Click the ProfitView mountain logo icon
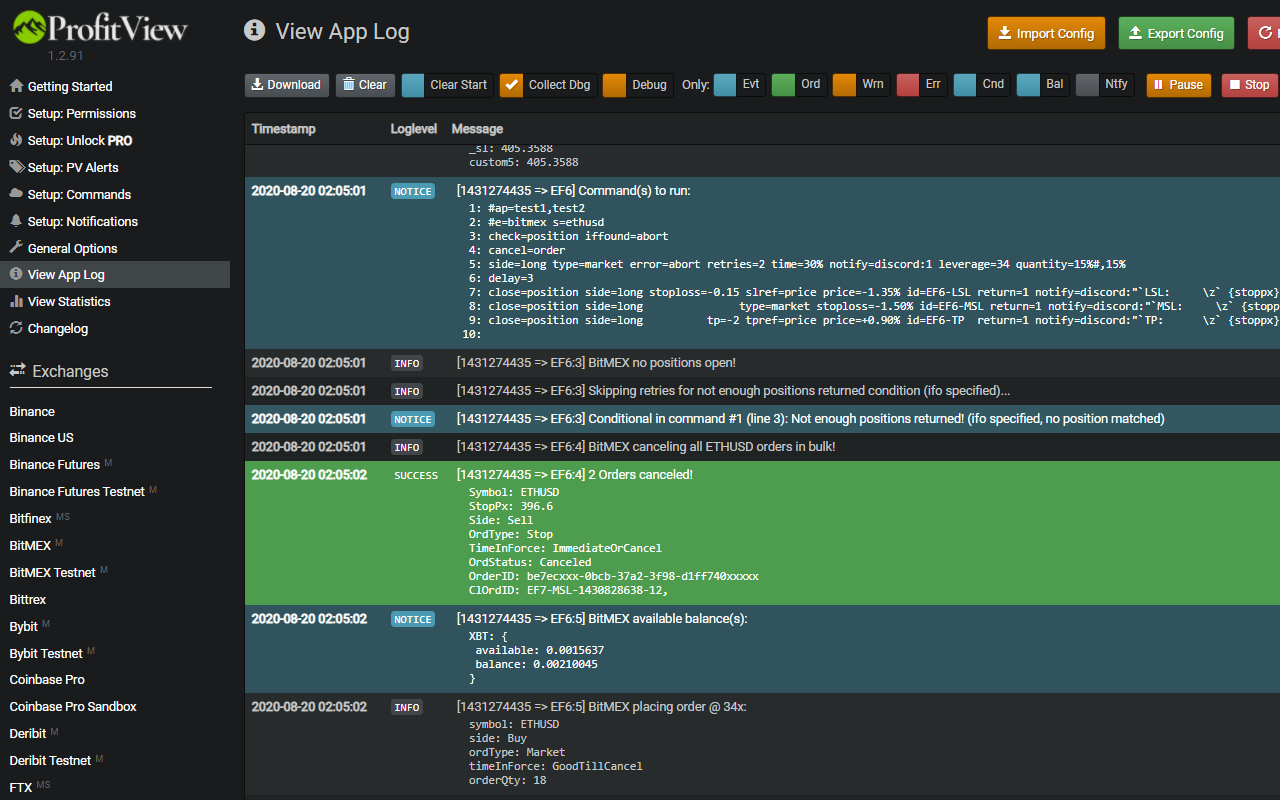 pos(29,27)
